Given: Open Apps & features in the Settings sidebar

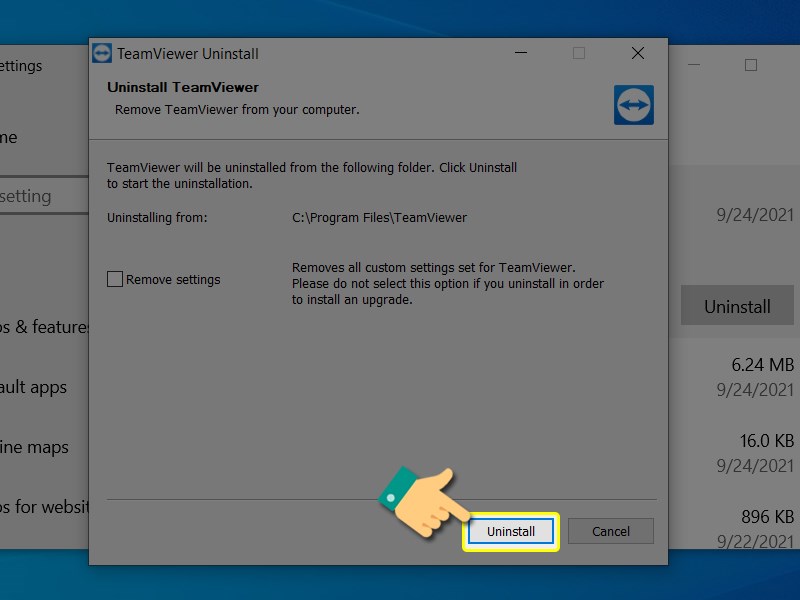Looking at the screenshot, I should point(44,327).
